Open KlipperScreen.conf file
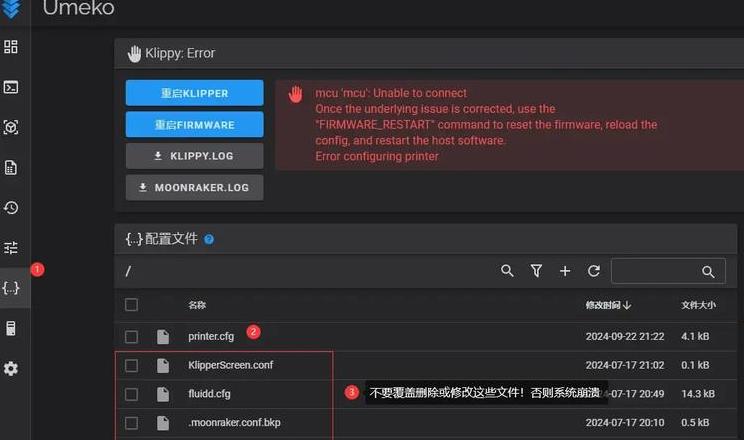The image size is (744, 440). 231,365
